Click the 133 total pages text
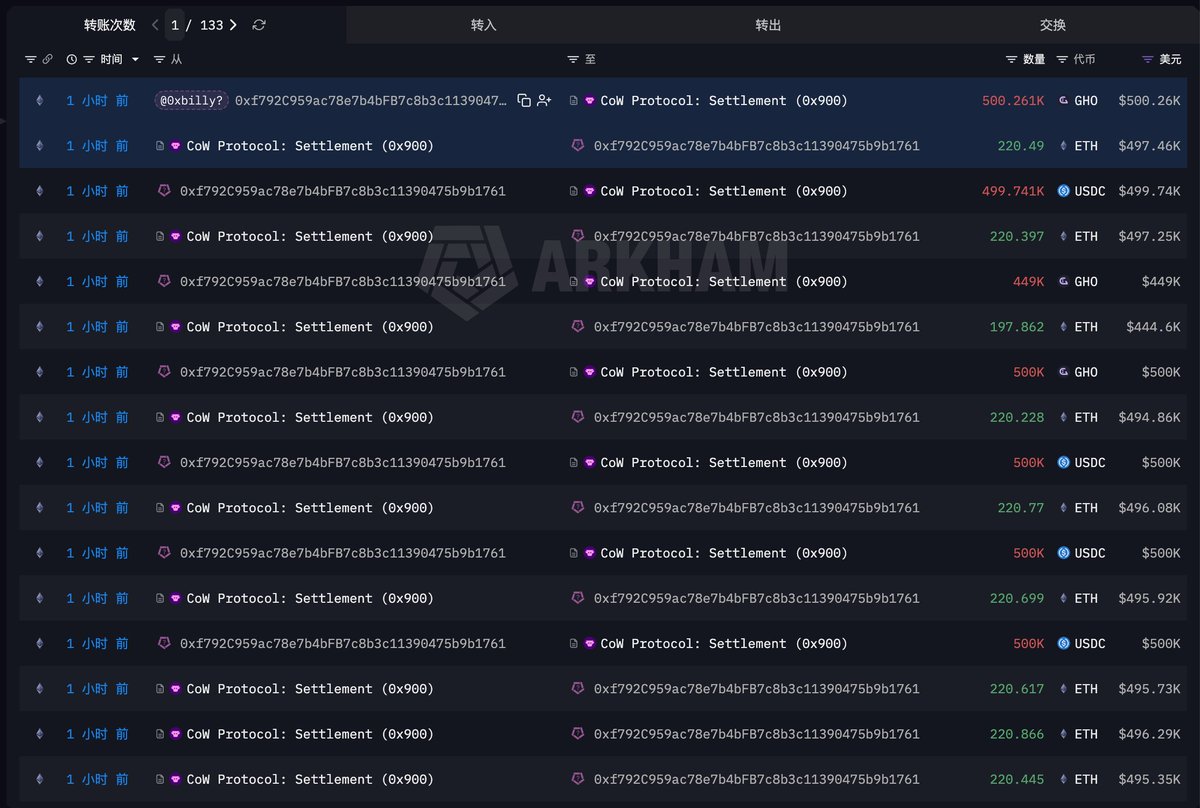 [211, 25]
